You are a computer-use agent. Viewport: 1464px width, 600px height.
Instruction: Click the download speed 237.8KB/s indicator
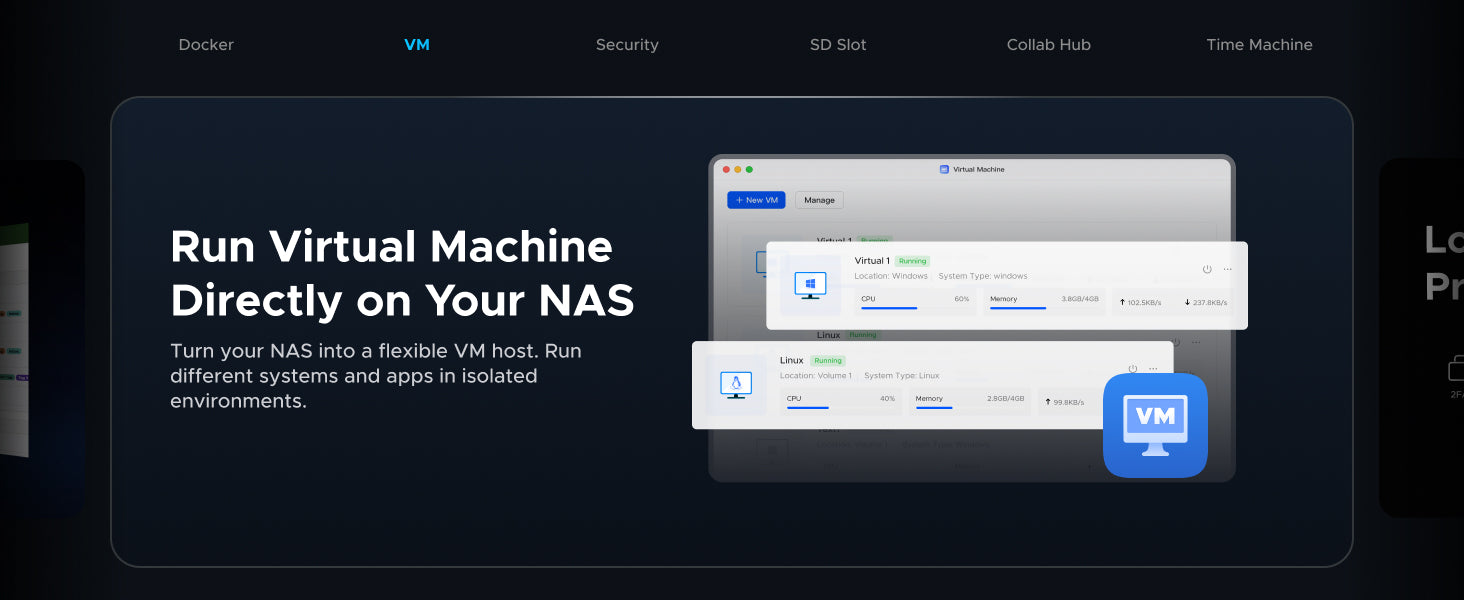pos(1205,302)
